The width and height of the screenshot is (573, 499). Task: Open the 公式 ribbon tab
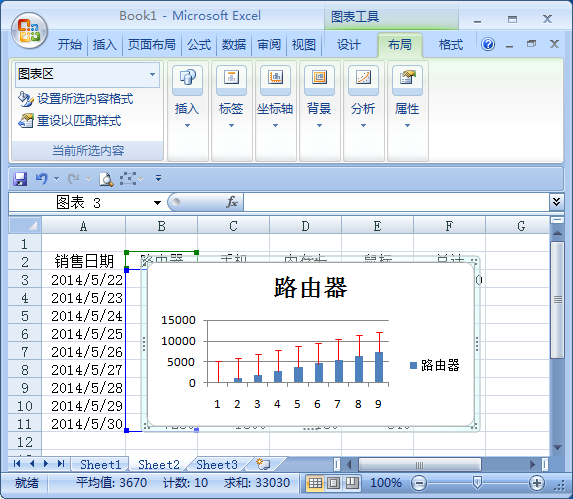coord(199,45)
